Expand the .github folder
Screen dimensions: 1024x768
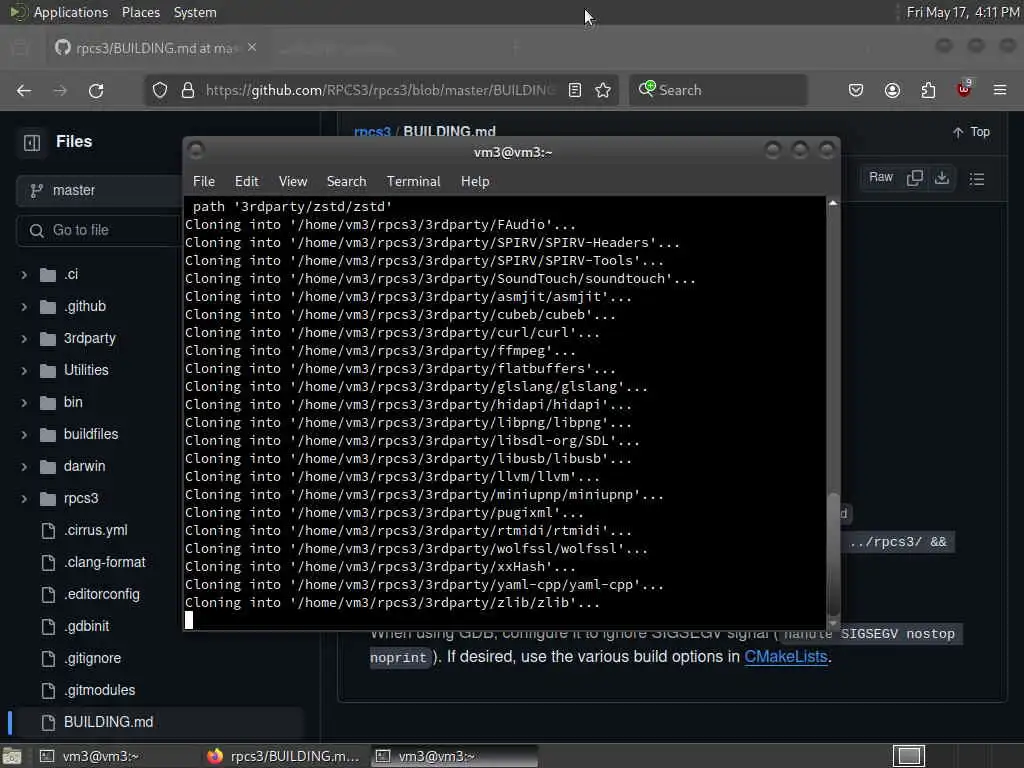[24, 307]
